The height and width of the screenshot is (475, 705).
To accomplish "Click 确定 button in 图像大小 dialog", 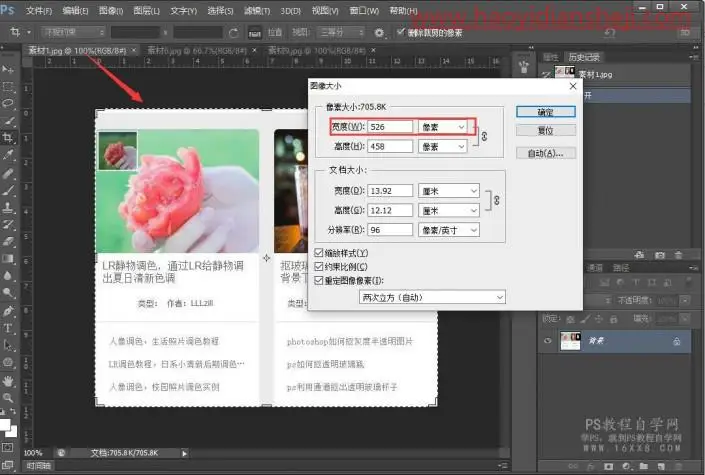I will click(x=545, y=112).
